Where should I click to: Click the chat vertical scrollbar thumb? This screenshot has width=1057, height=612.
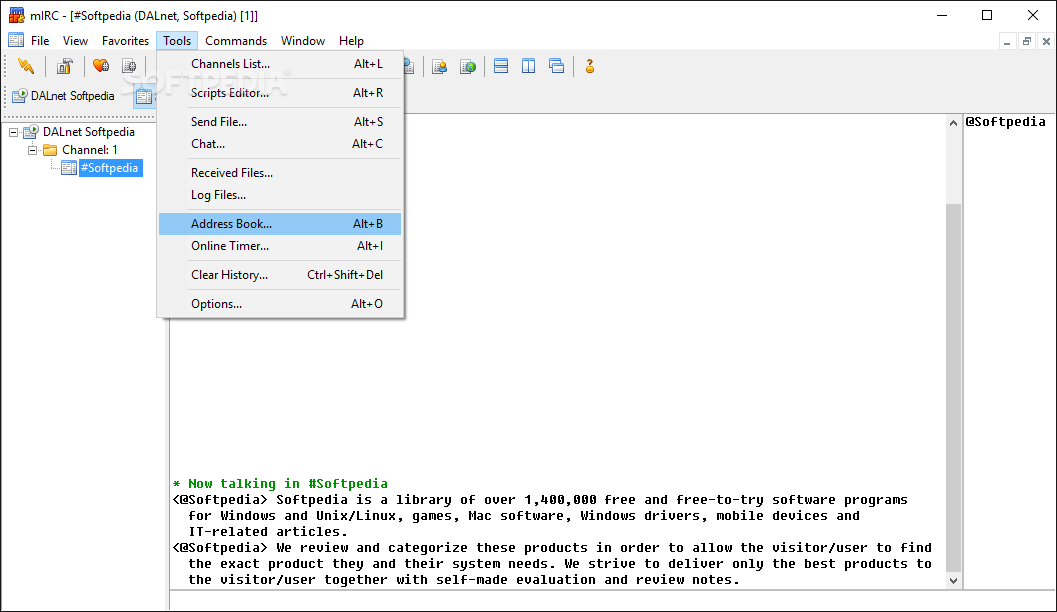click(953, 388)
